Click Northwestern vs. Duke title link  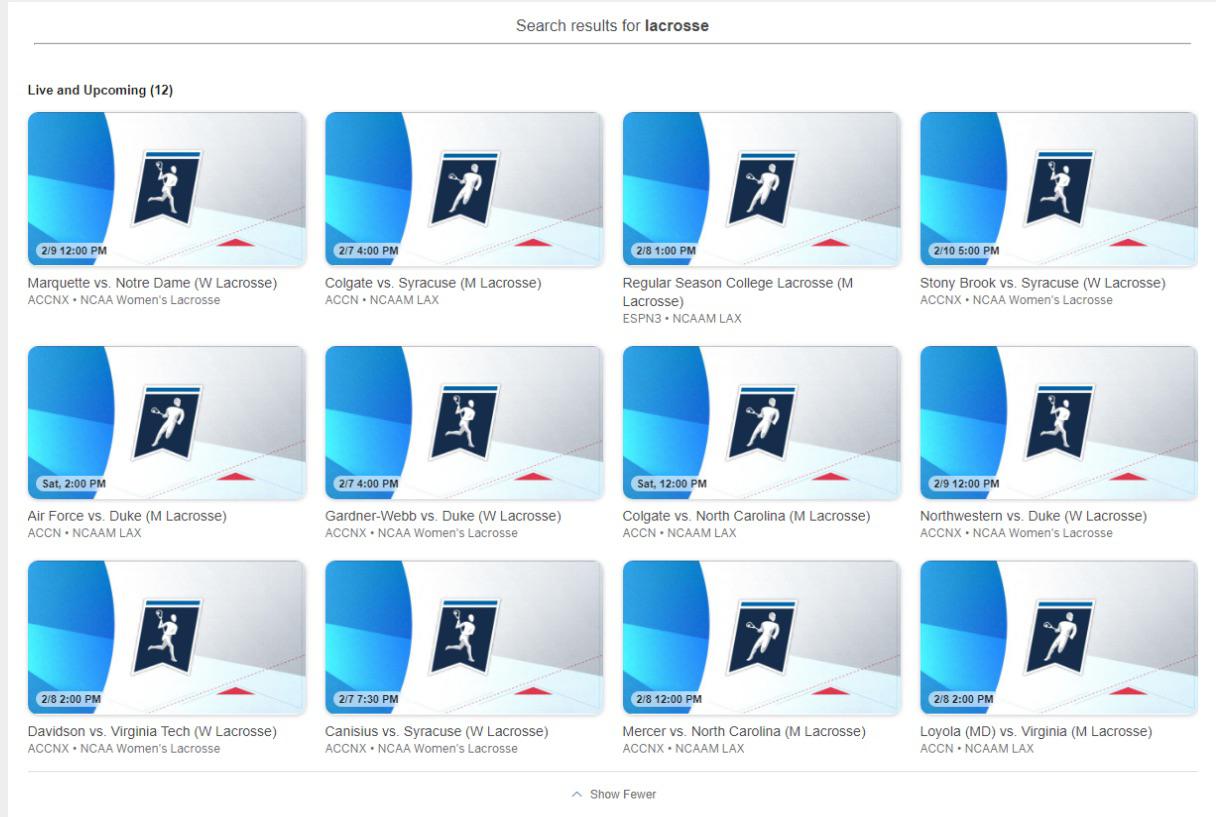pos(1033,516)
